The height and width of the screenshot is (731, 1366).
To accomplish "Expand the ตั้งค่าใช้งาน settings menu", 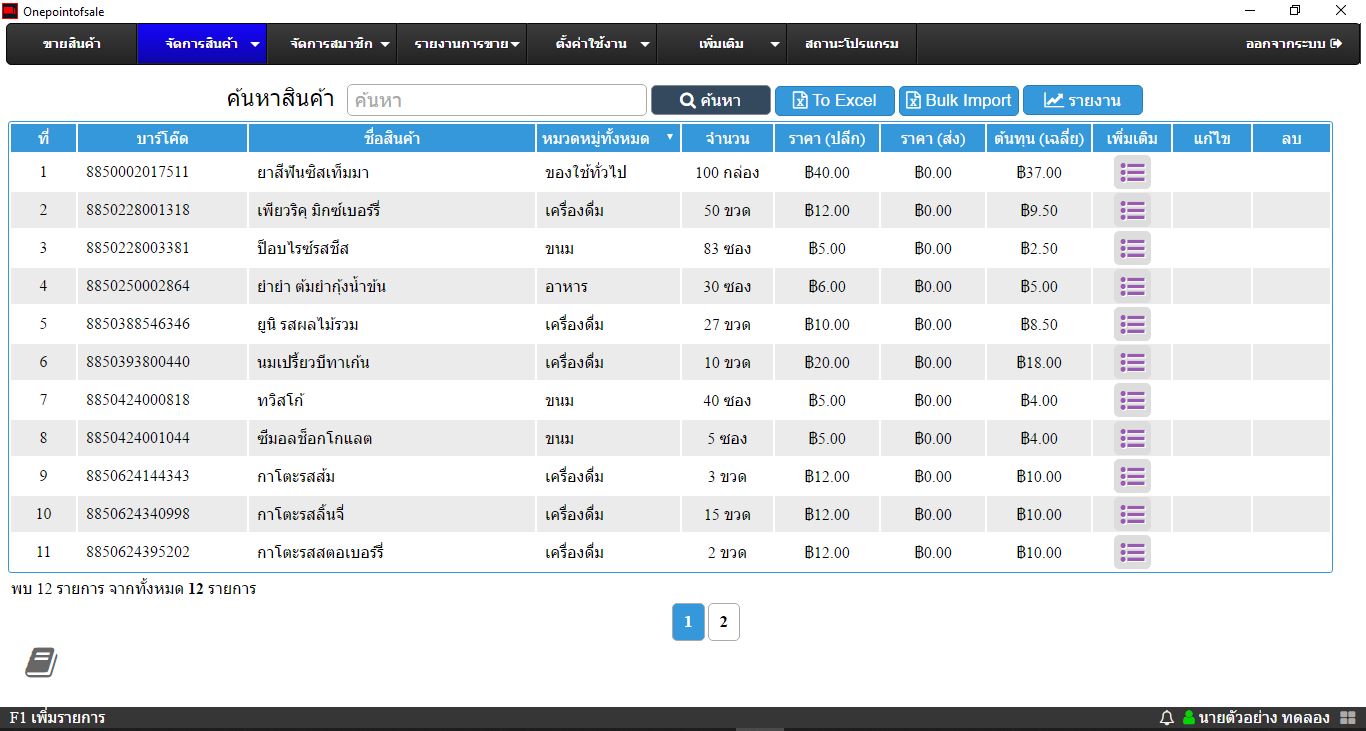I will pyautogui.click(x=603, y=44).
